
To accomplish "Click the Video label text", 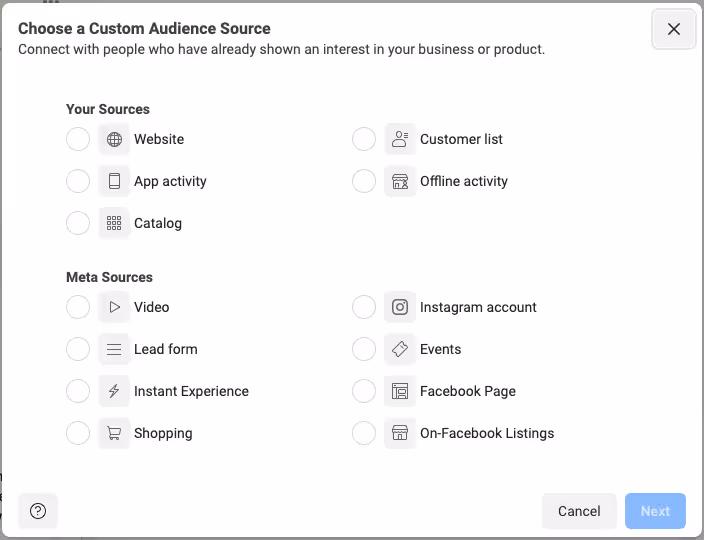I will coord(151,307).
